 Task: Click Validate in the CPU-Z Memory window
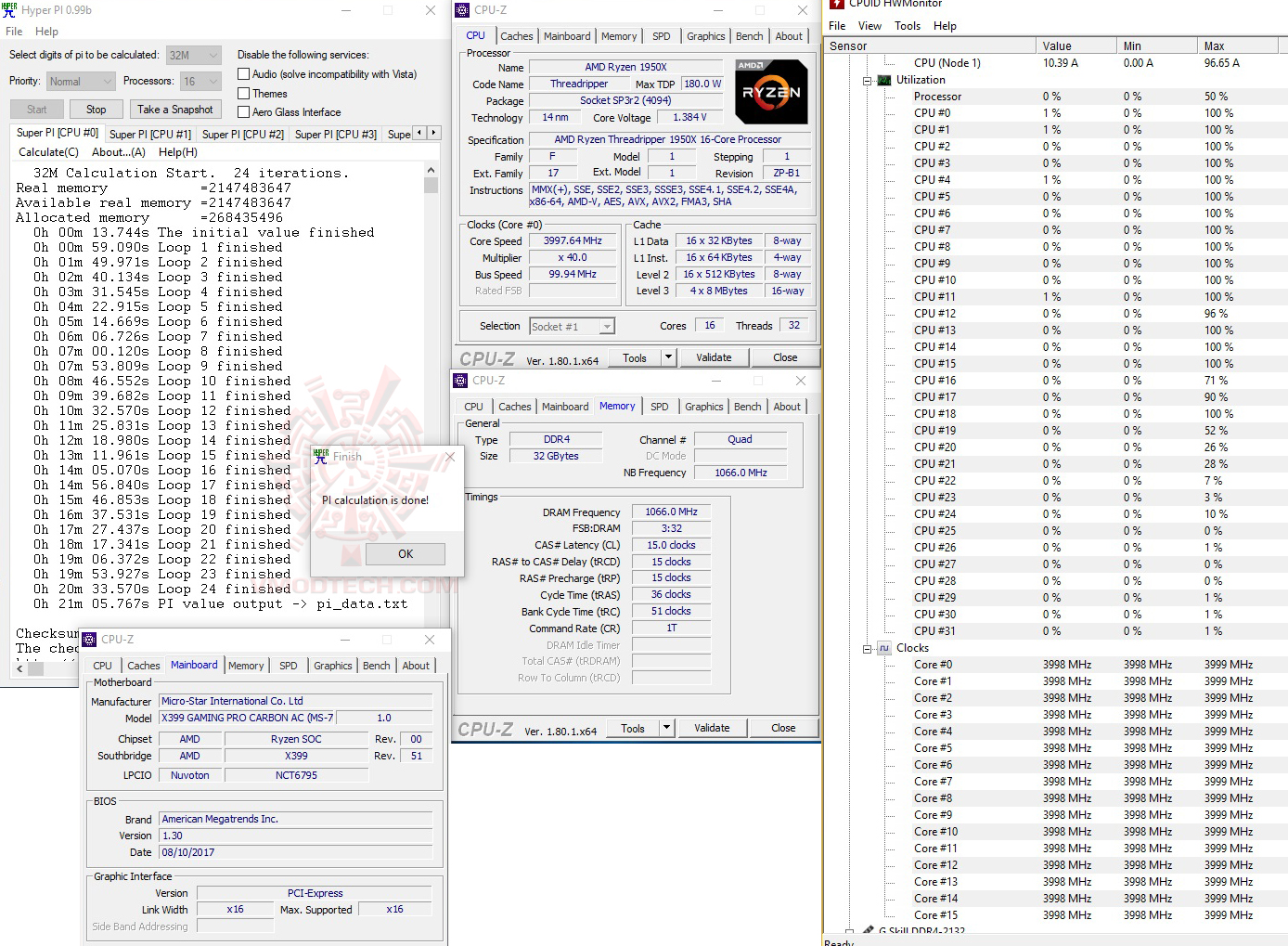(x=712, y=729)
